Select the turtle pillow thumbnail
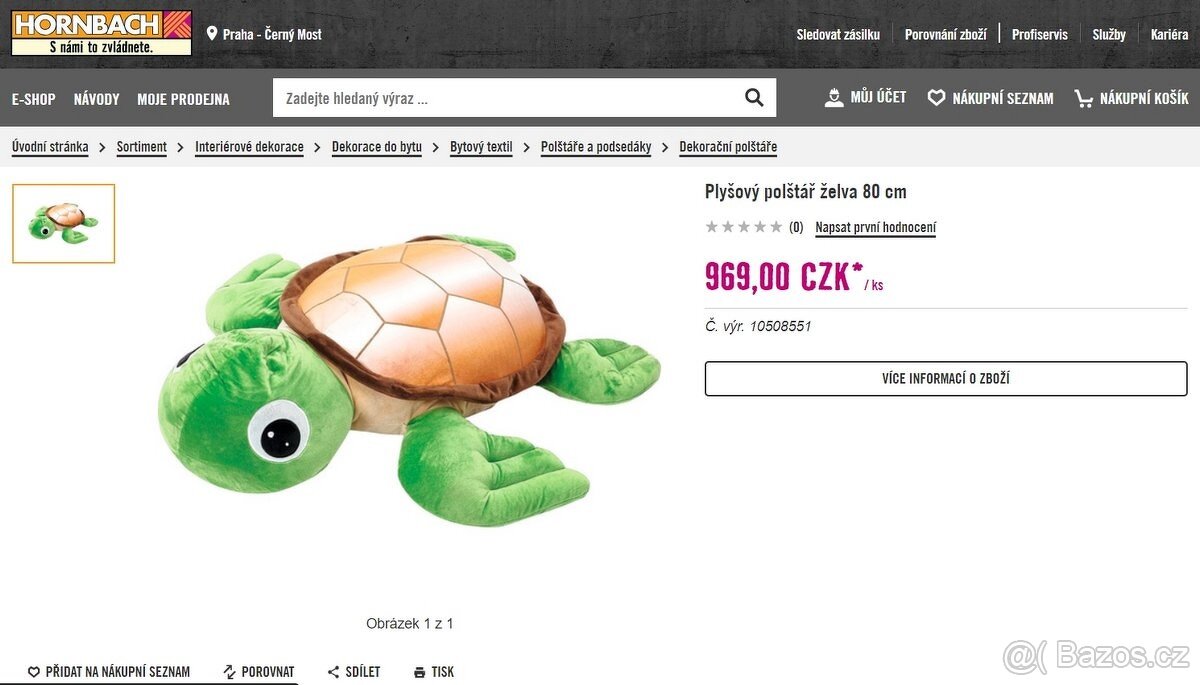The width and height of the screenshot is (1200, 685). point(64,224)
